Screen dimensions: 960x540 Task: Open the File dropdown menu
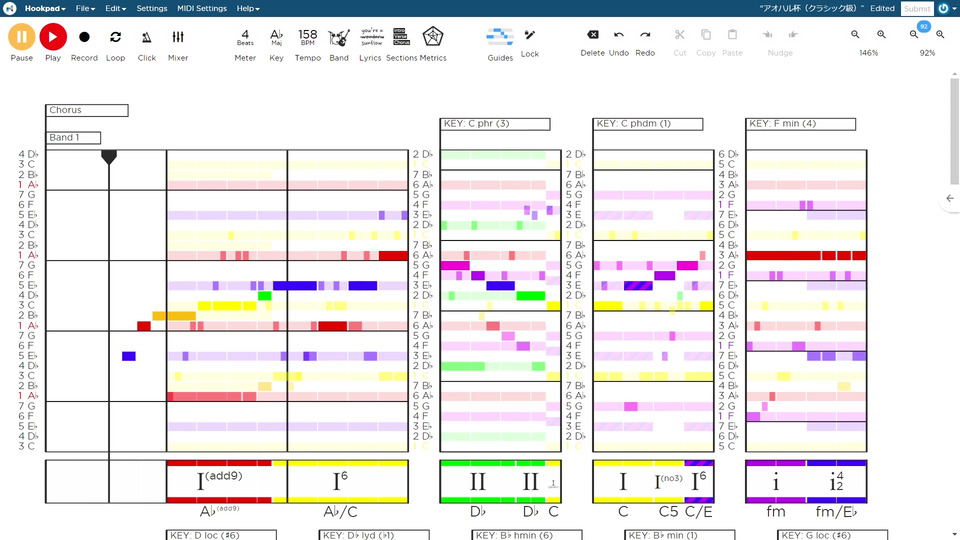(85, 9)
